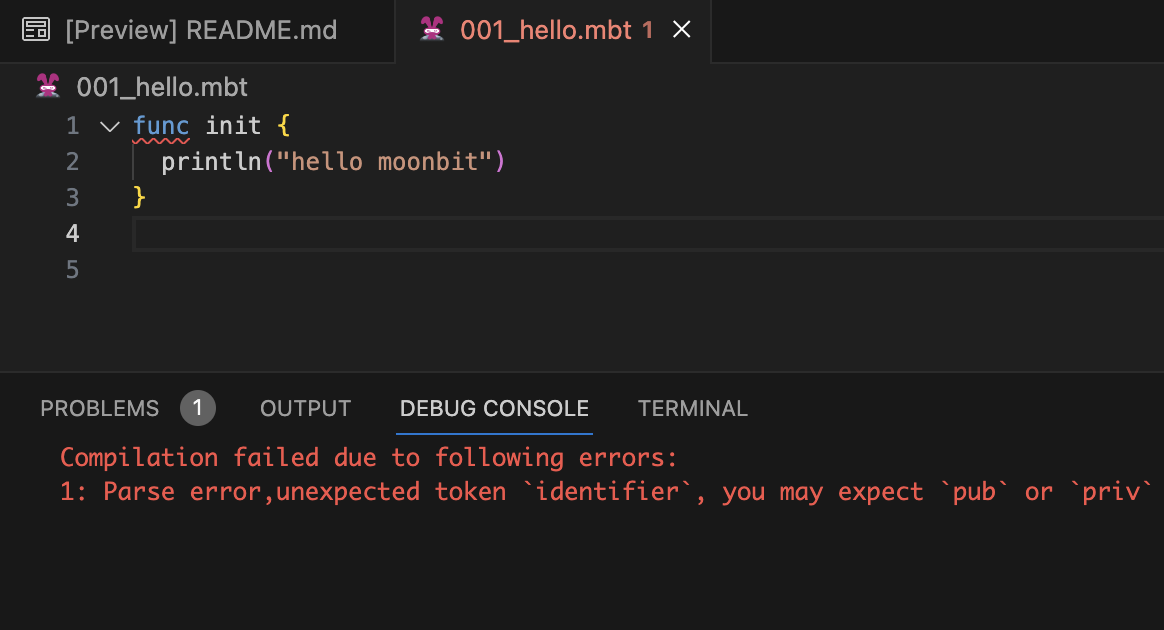The width and height of the screenshot is (1164, 630).
Task: Click the MoonBit file icon in breadcrumb
Action: click(x=48, y=87)
